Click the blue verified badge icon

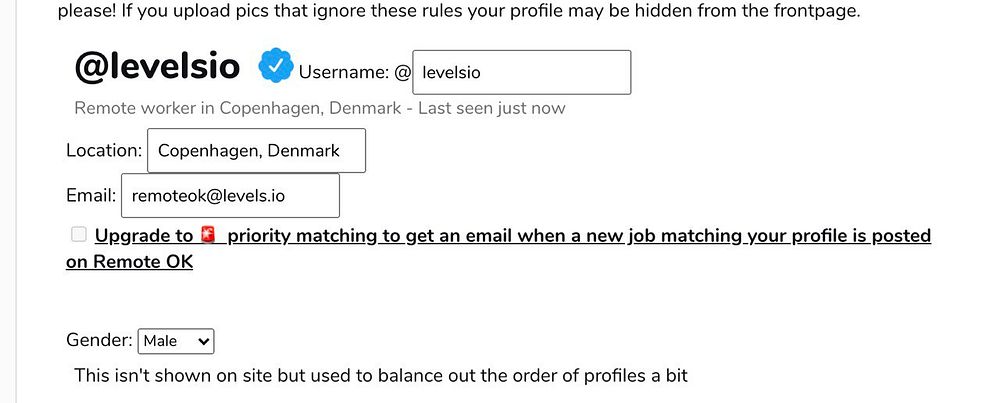point(275,66)
